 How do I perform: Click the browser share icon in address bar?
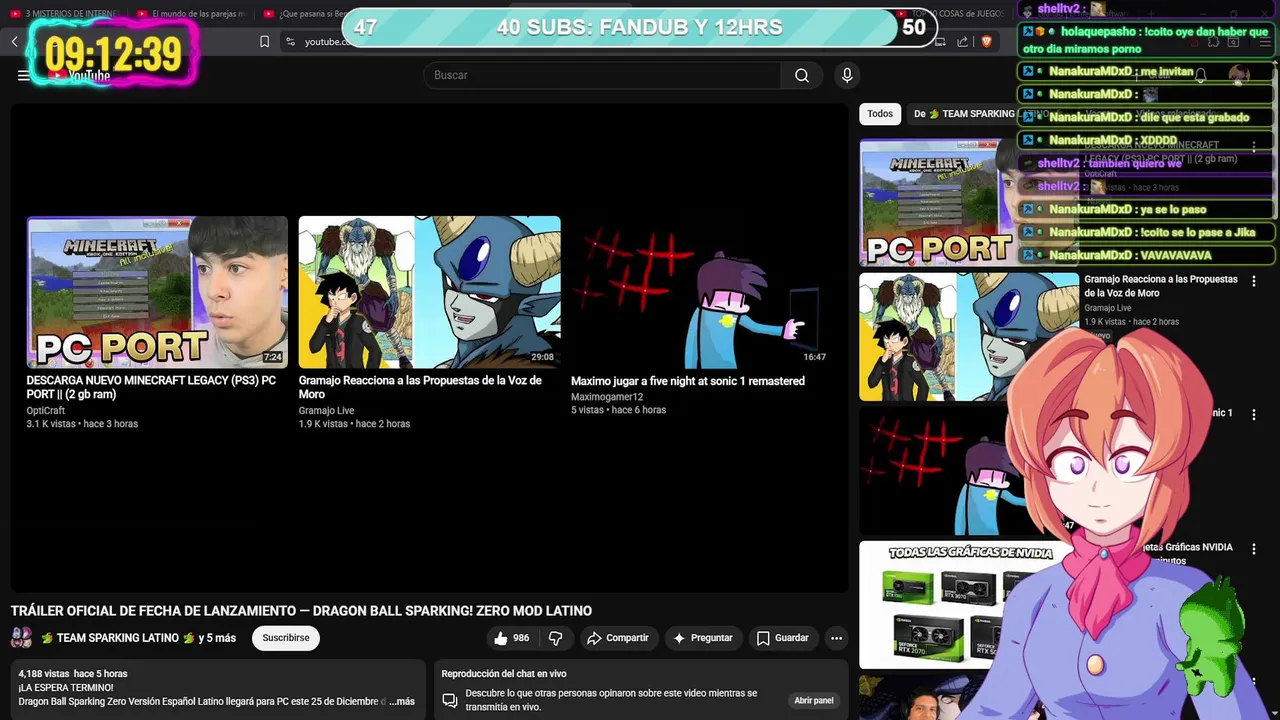point(962,41)
